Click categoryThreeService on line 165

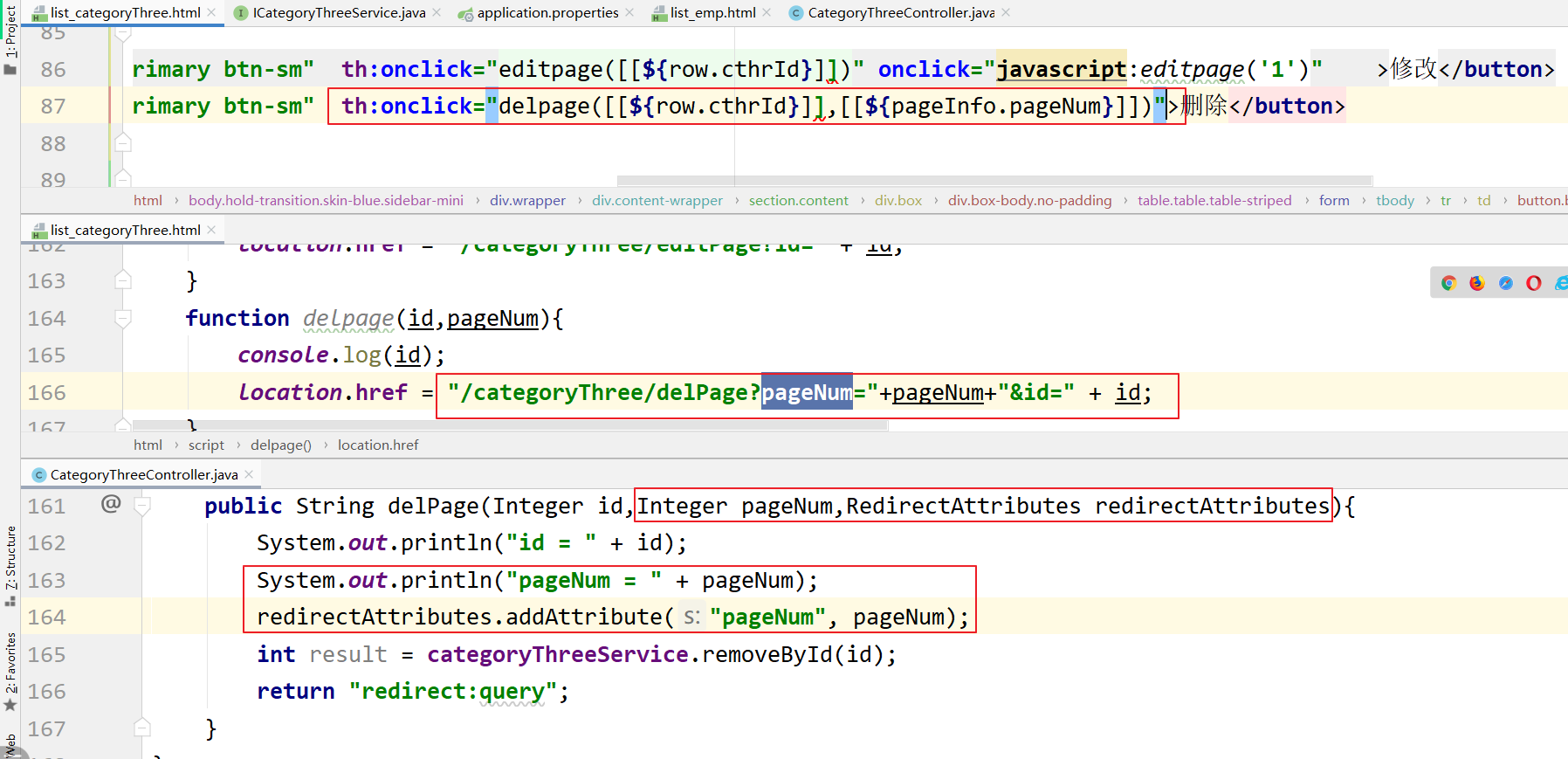[x=558, y=654]
